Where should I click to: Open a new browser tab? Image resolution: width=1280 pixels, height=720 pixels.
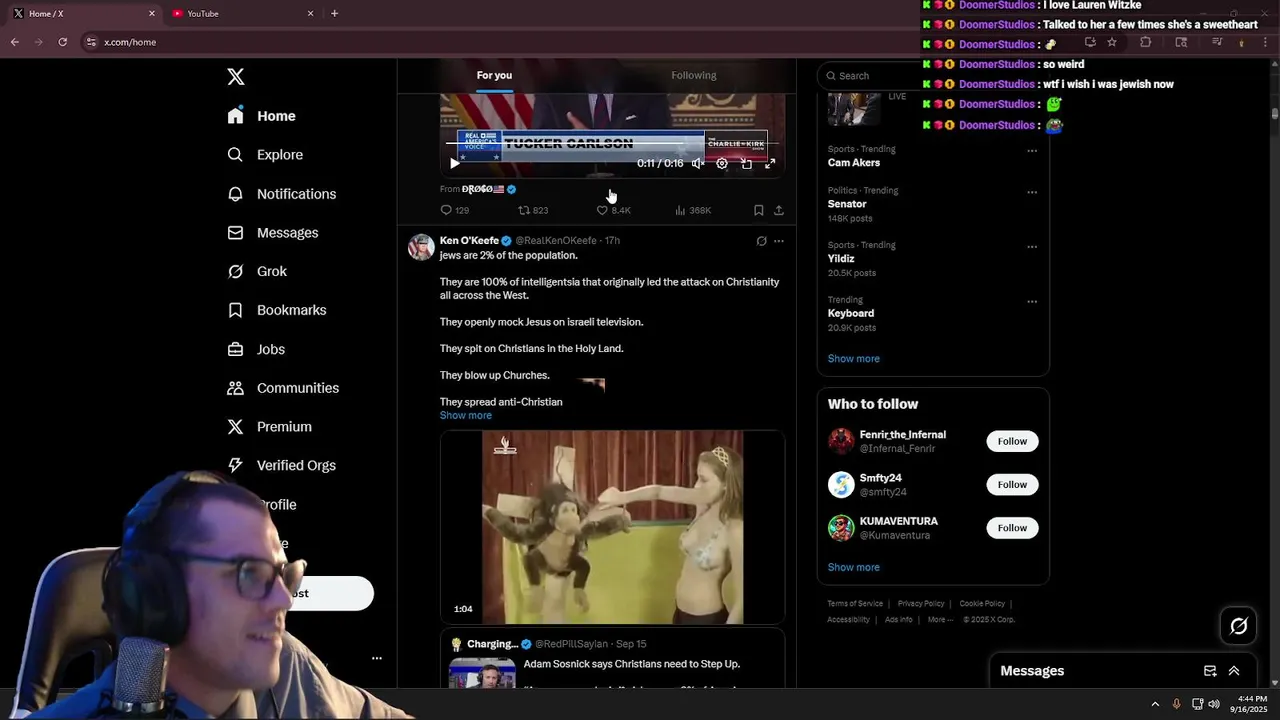click(334, 14)
